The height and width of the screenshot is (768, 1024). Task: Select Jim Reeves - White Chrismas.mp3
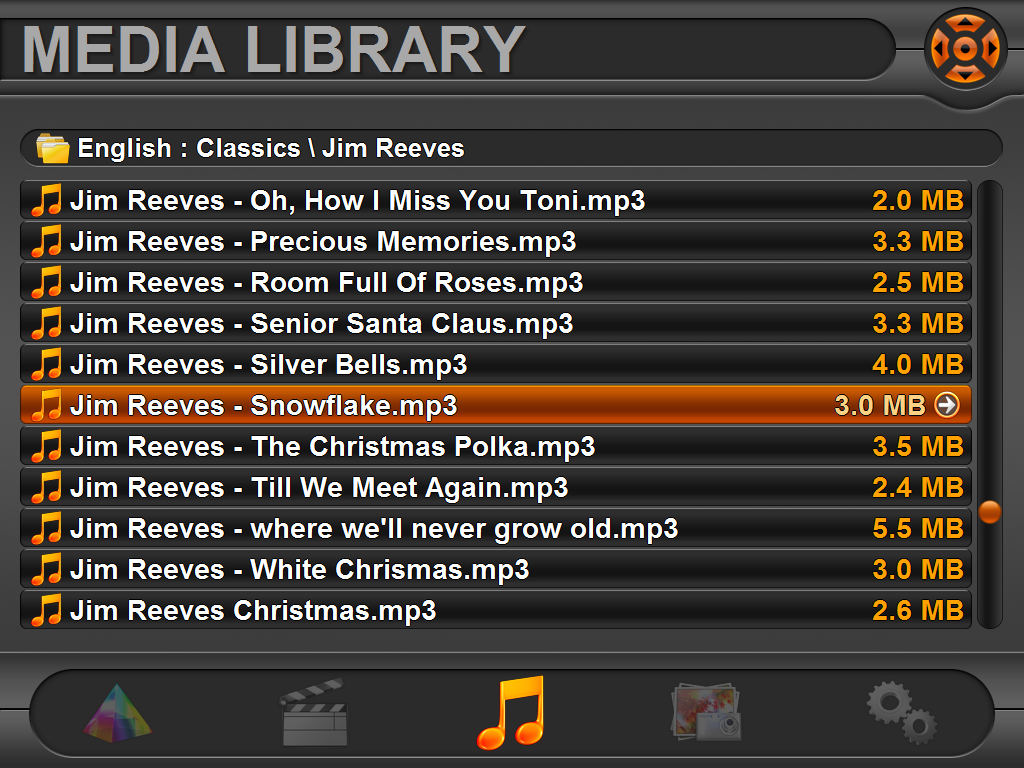(496, 569)
